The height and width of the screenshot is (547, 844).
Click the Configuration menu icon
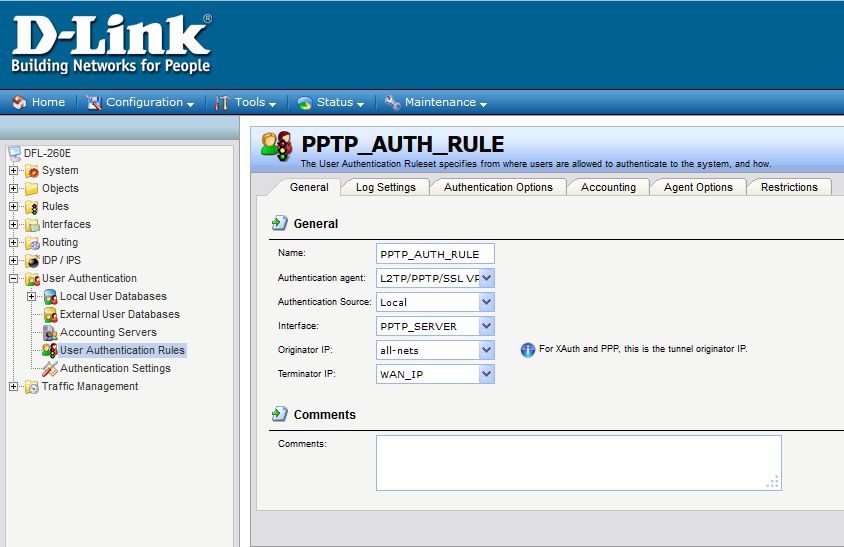(94, 102)
